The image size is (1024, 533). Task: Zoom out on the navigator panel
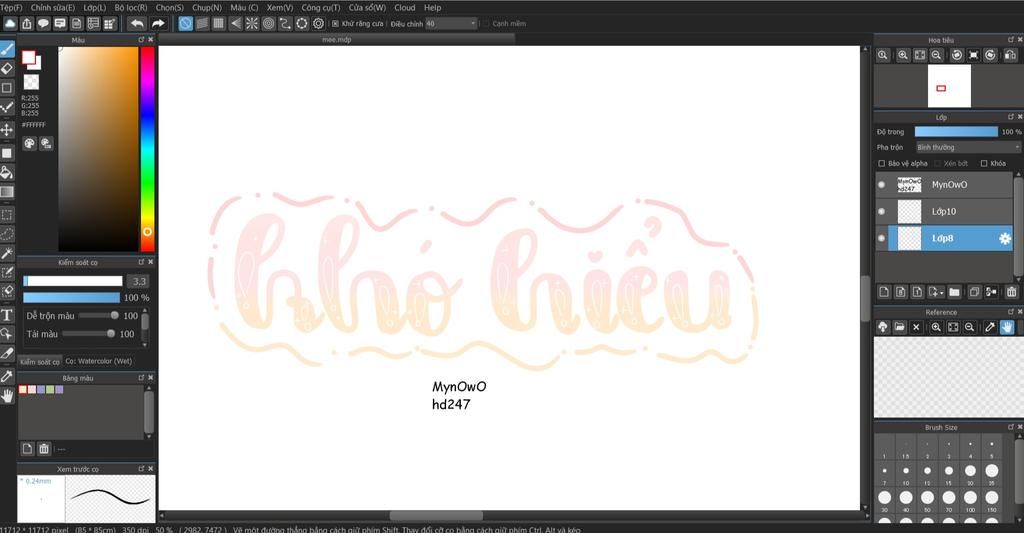point(936,56)
